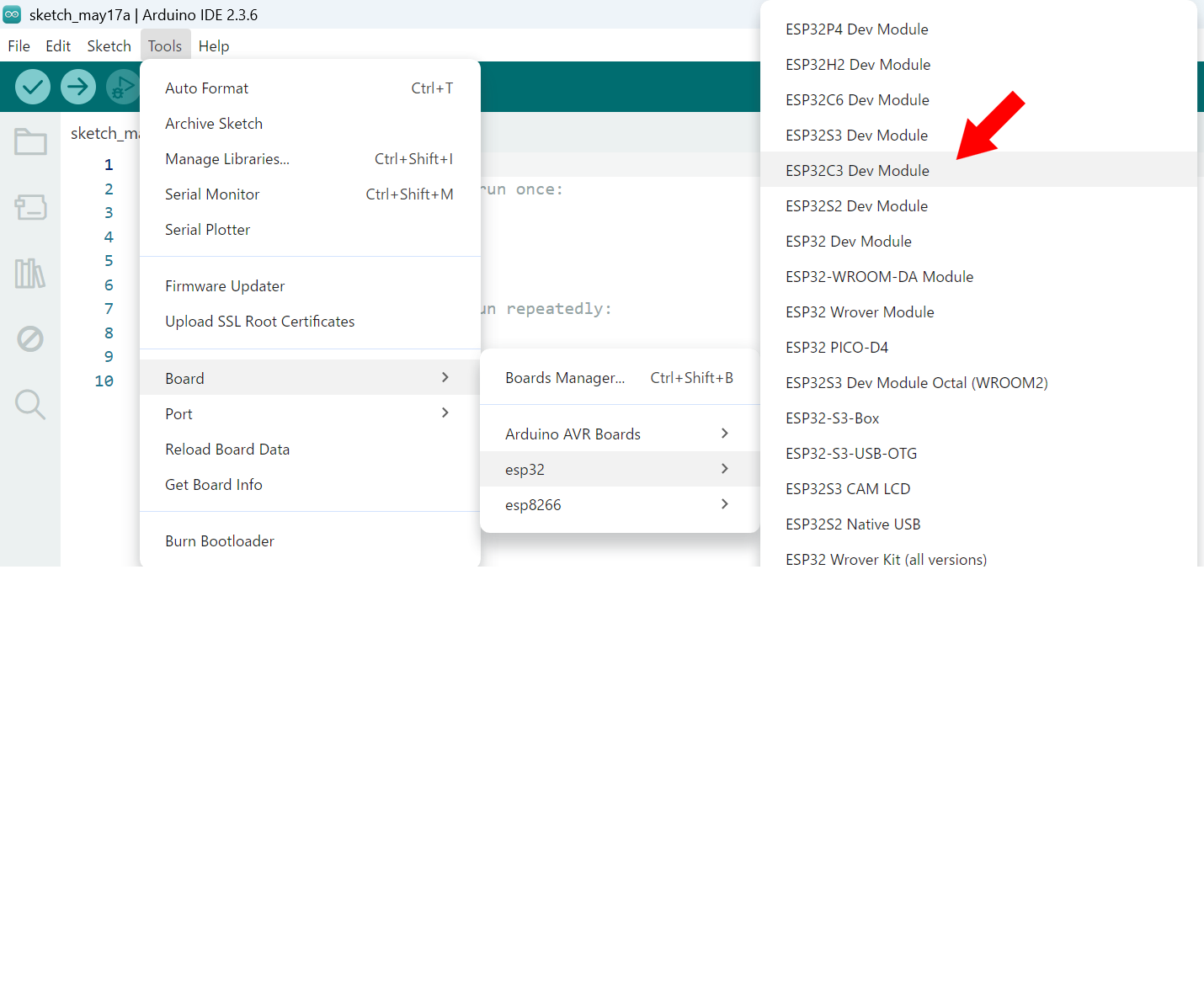Close the Tools menu in menu bar
Screen dimensions: 1204x990
tap(165, 46)
